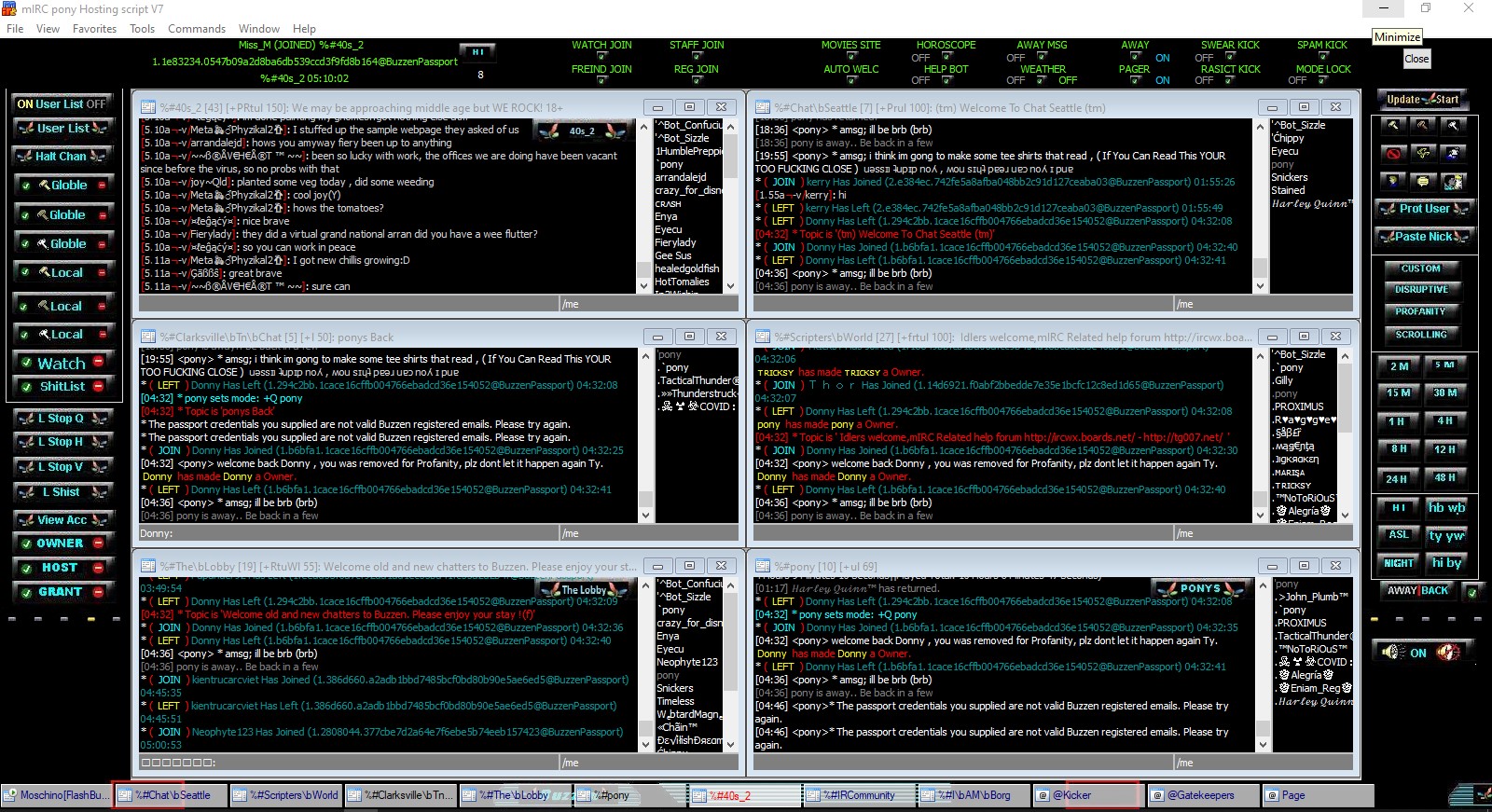Click the green check on the Watch row

[x=26, y=364]
